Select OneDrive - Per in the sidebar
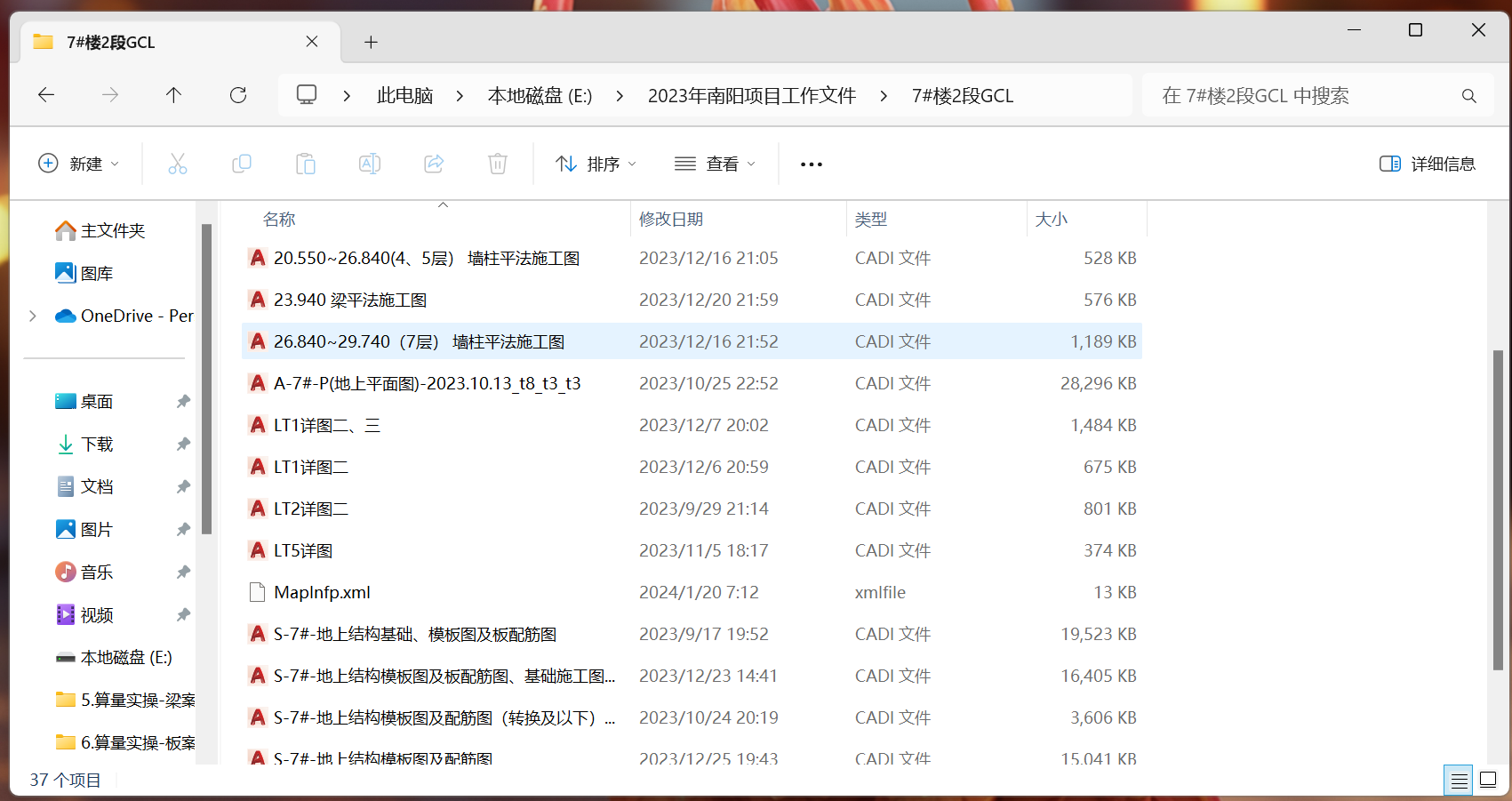Viewport: 1512px width, 801px height. pos(124,316)
